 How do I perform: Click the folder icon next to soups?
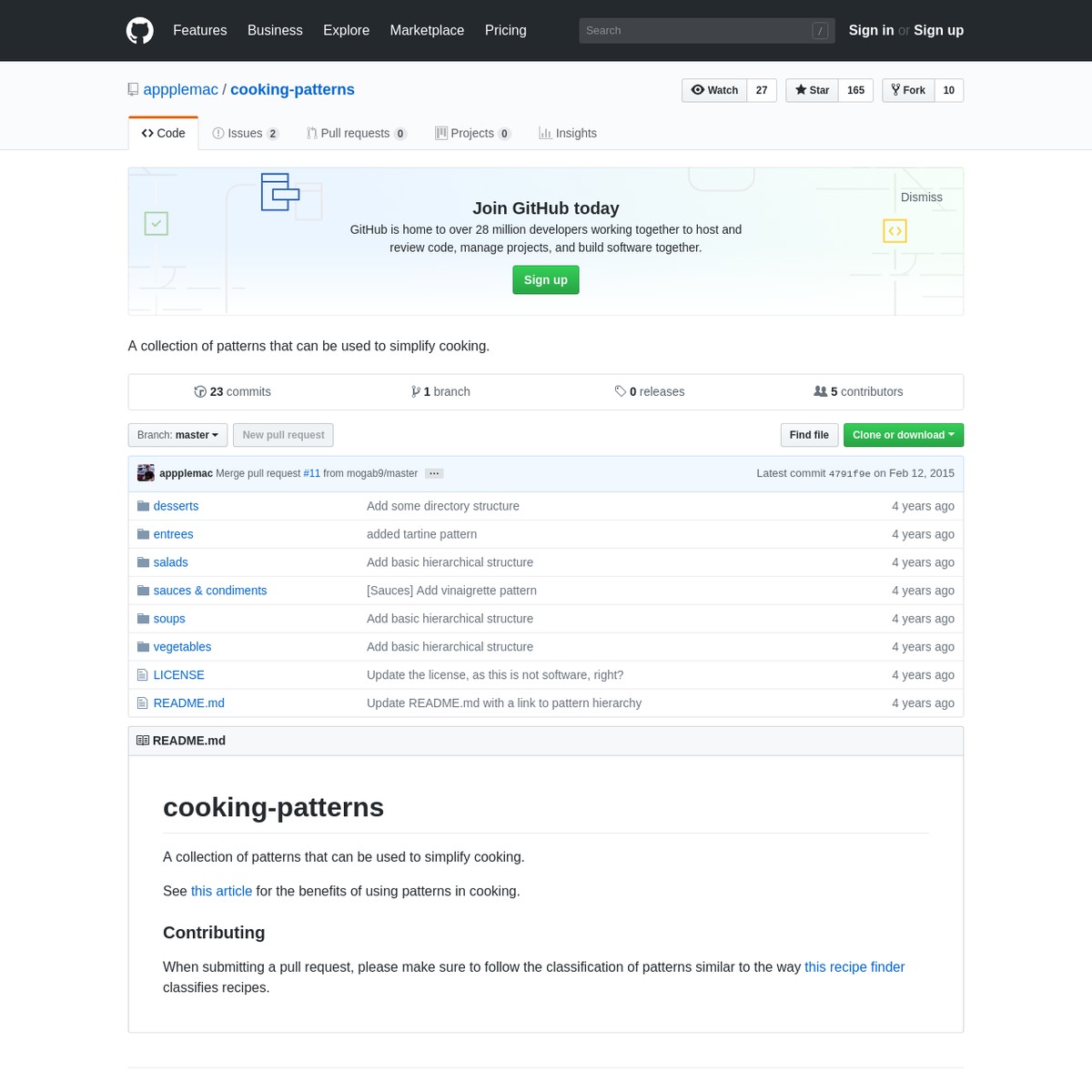(143, 619)
